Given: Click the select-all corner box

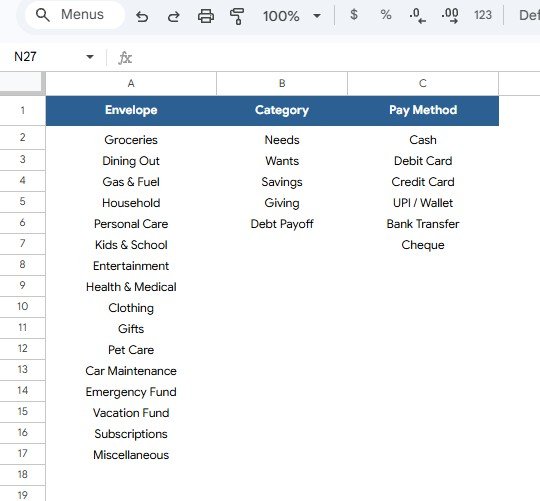Looking at the screenshot, I should 21,83.
